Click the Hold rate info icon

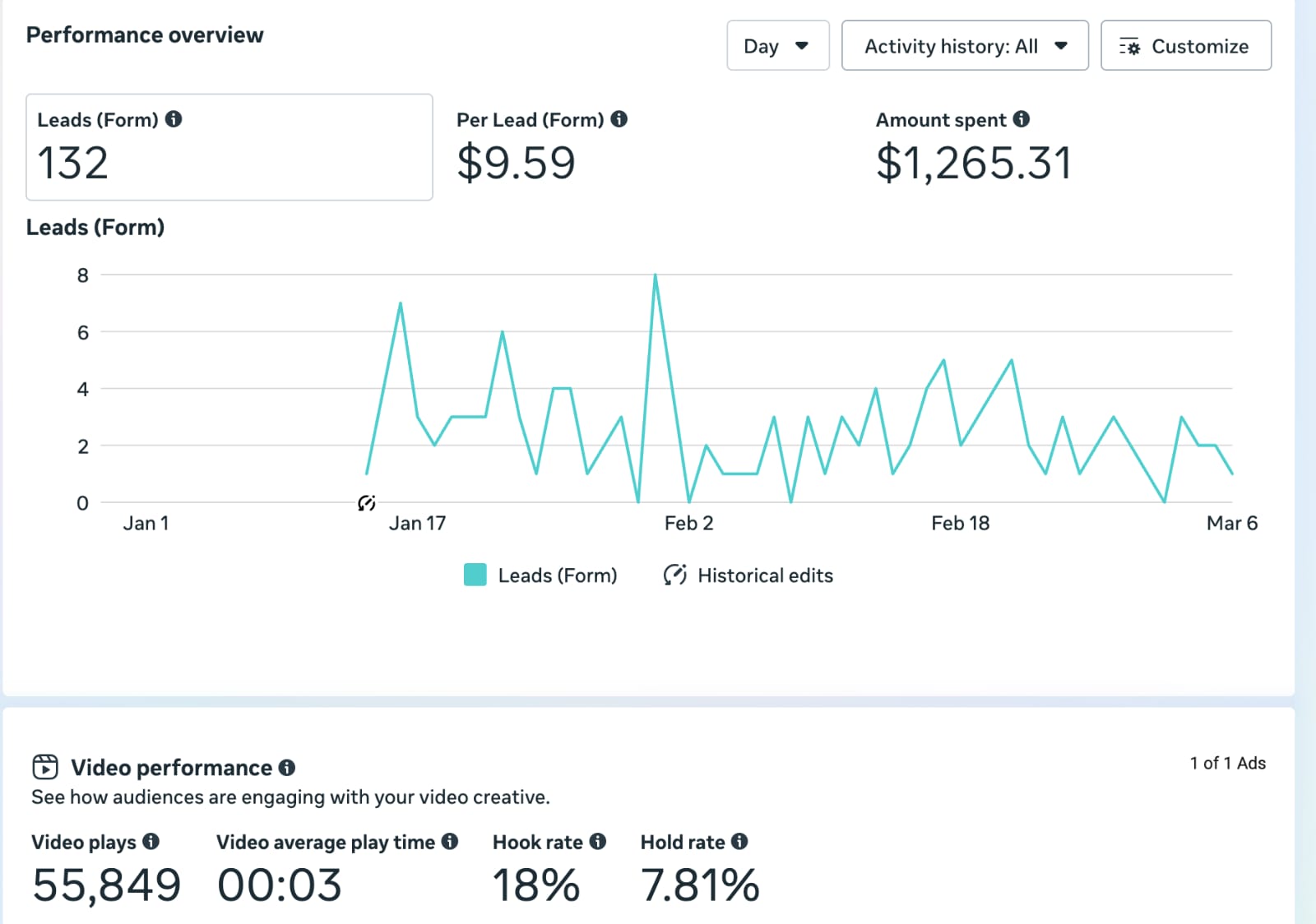coord(741,842)
